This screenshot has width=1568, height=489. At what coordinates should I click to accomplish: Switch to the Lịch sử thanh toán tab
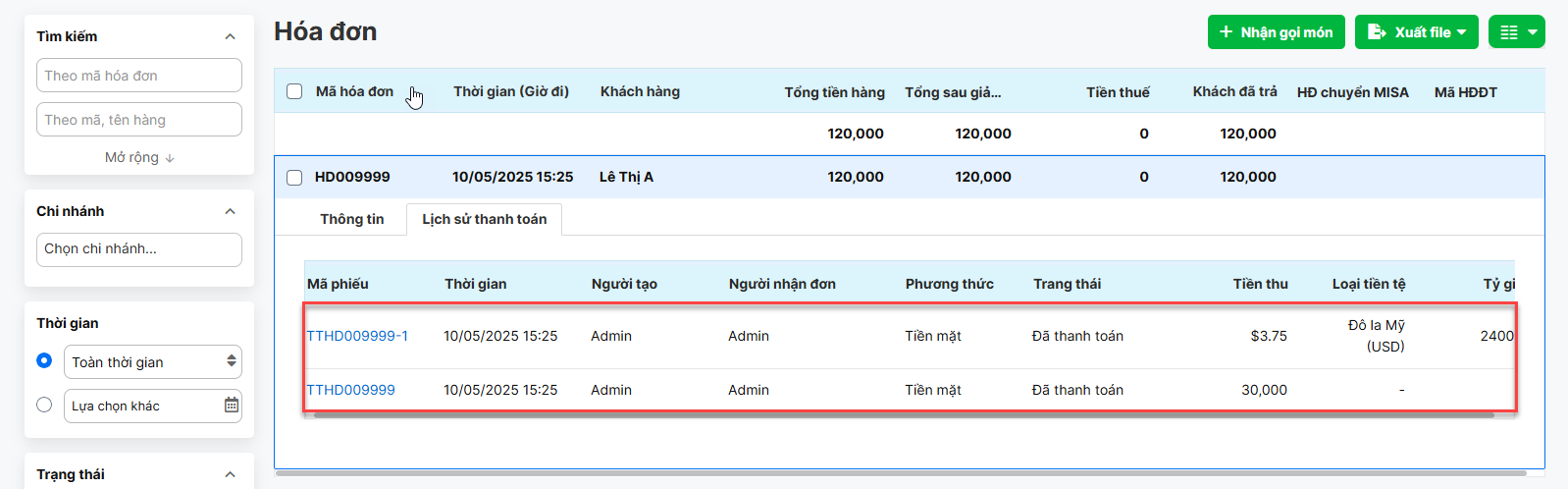pyautogui.click(x=485, y=219)
